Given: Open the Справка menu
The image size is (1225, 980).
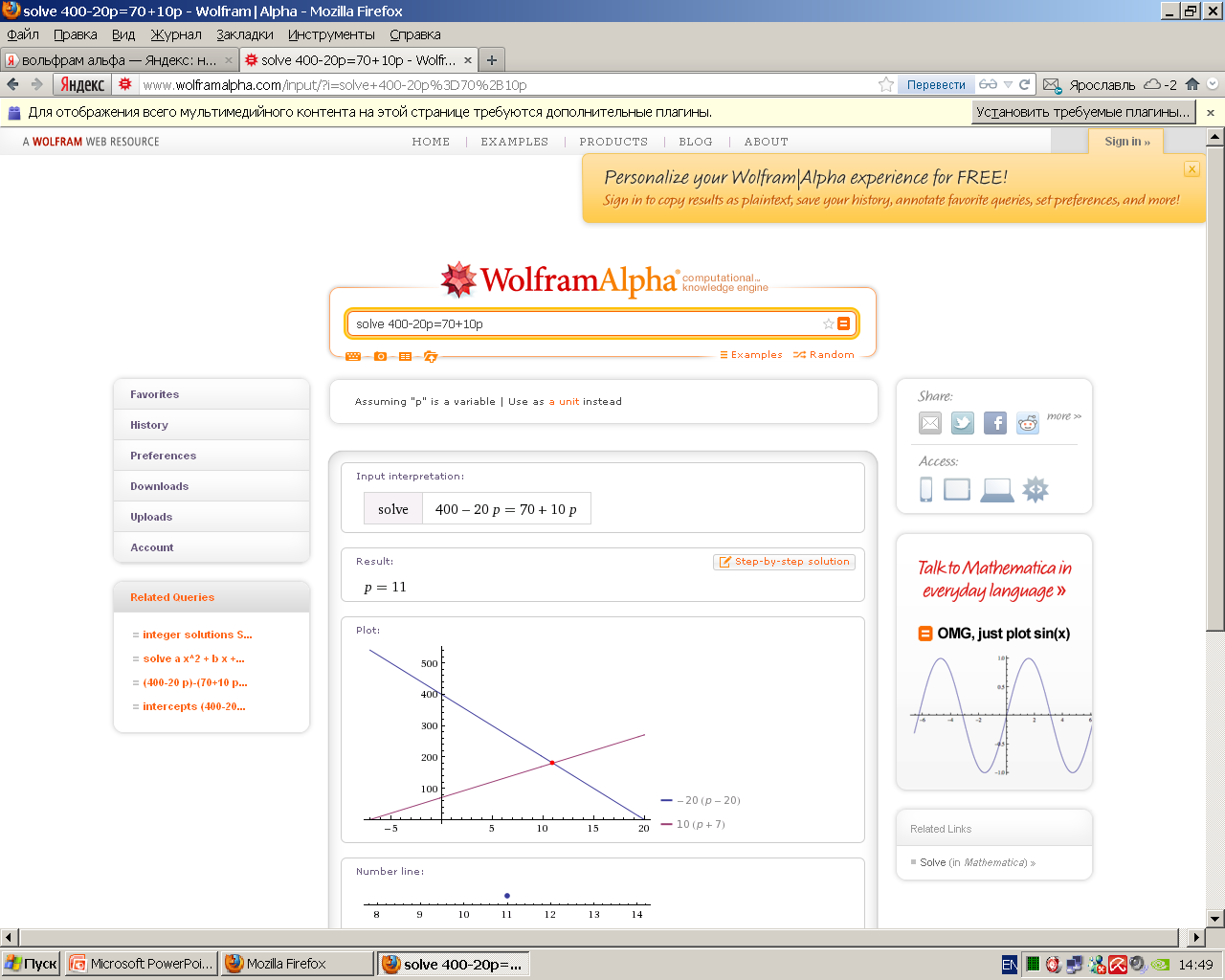Looking at the screenshot, I should coord(415,34).
